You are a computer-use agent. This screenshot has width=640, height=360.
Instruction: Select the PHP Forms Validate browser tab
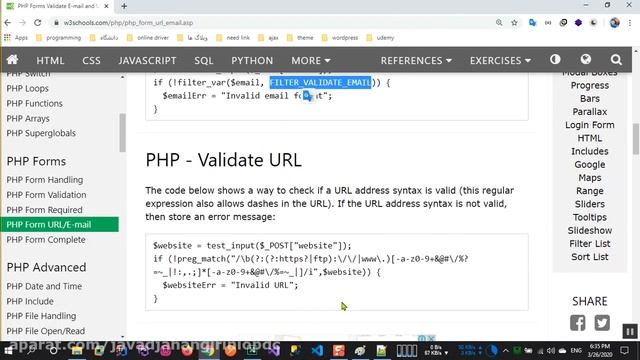point(58,6)
